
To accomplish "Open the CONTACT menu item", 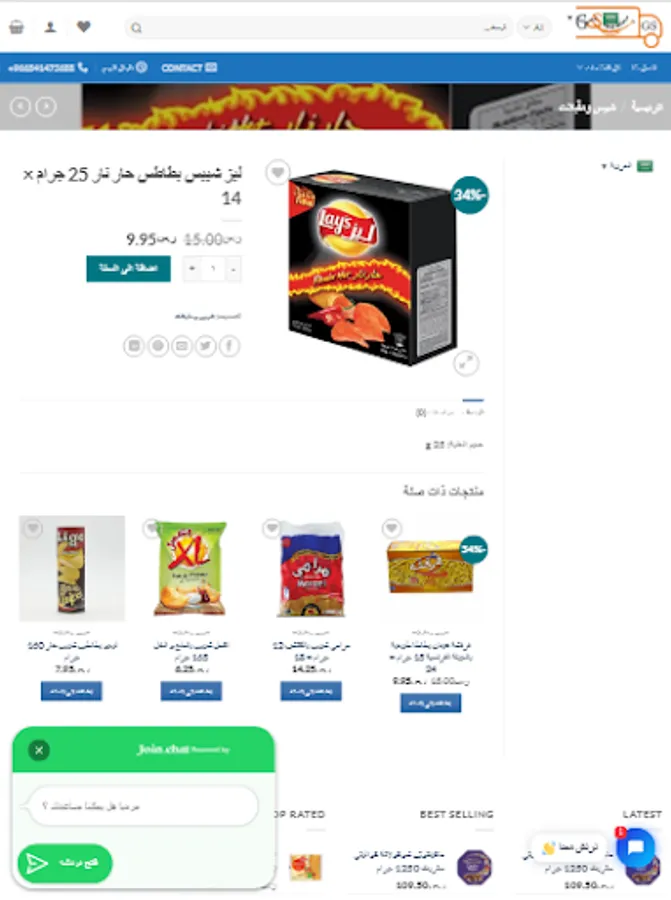I will point(189,68).
